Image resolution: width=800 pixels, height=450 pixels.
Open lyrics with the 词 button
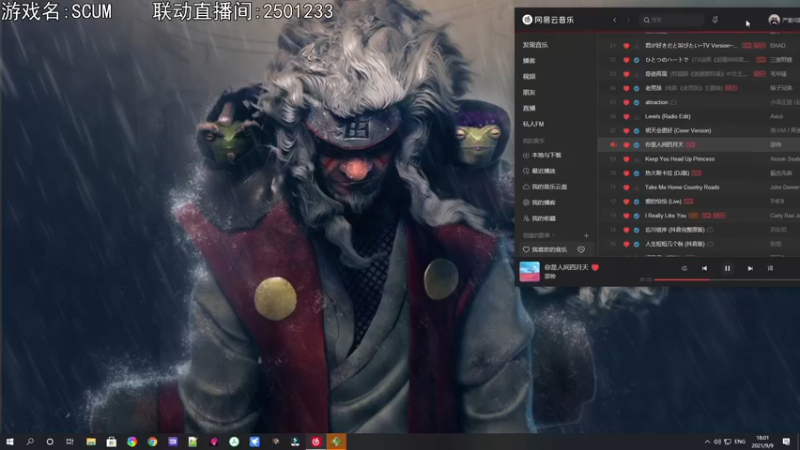(x=770, y=268)
